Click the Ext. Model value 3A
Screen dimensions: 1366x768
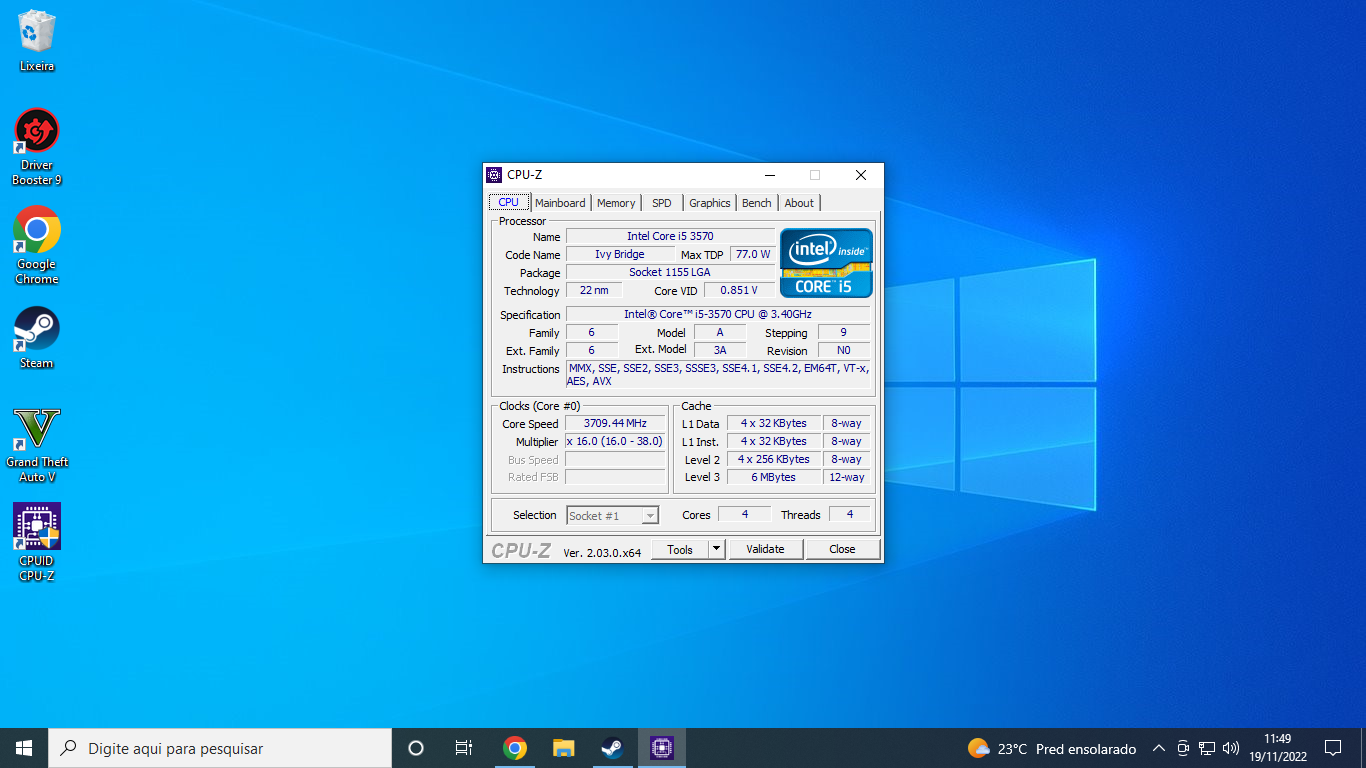[x=719, y=350]
